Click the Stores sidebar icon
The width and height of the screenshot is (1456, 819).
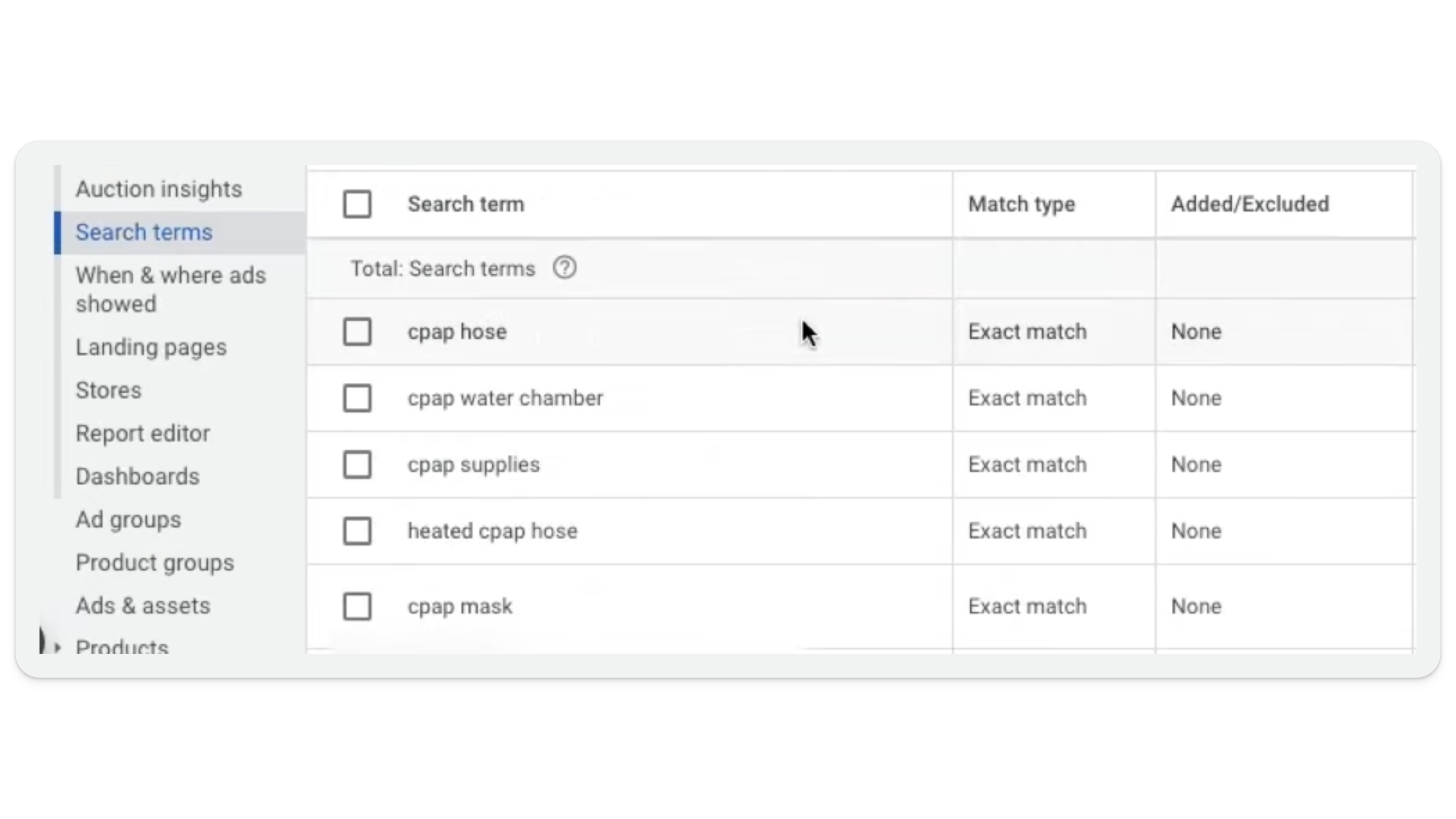point(107,389)
